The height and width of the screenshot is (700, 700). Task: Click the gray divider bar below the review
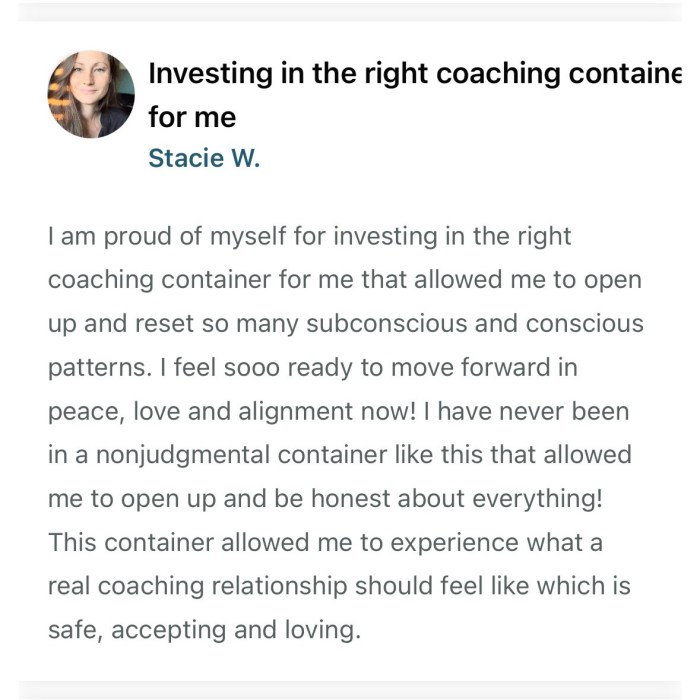[350, 690]
